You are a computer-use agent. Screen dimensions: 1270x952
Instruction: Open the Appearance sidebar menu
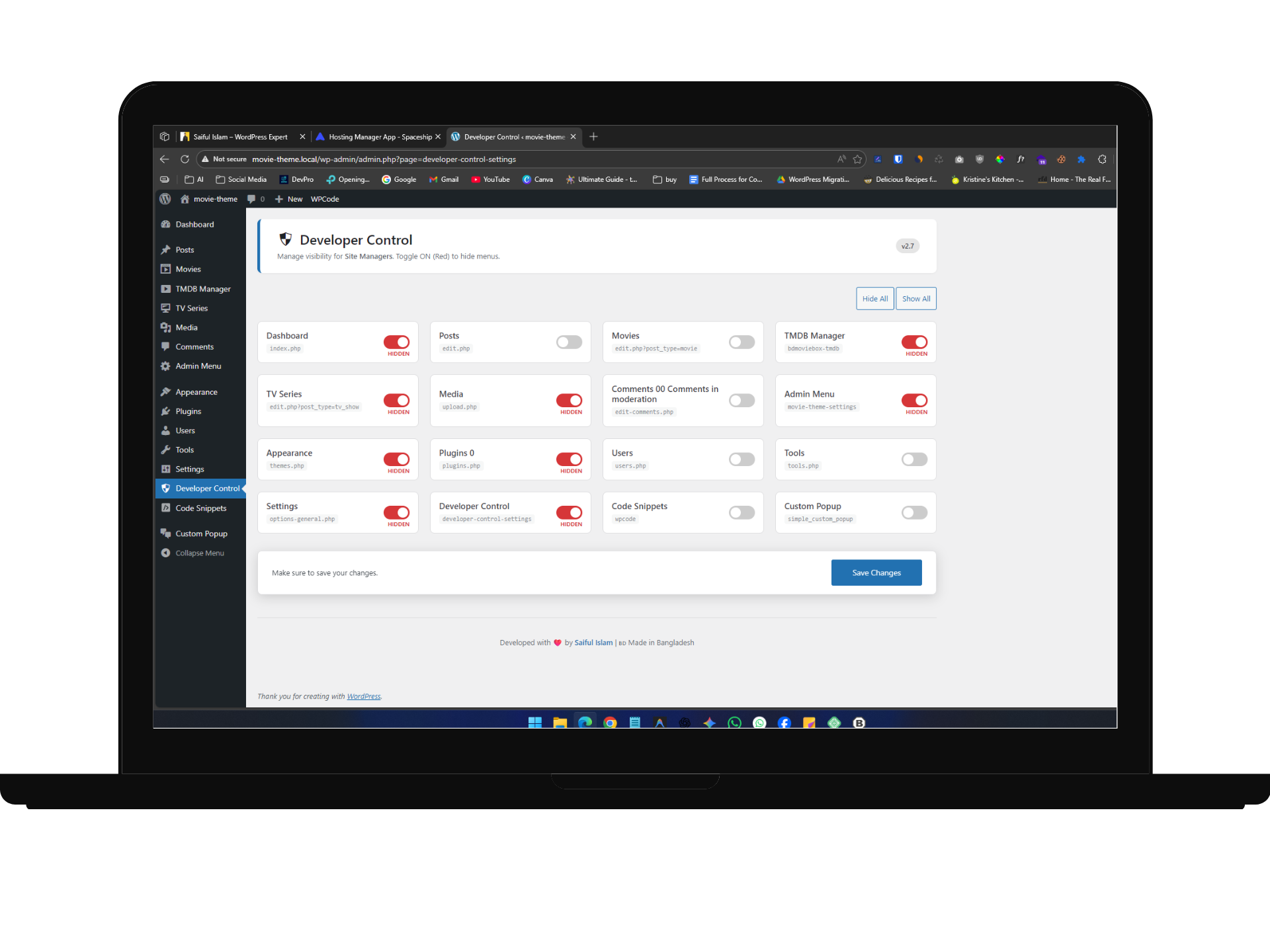(196, 392)
